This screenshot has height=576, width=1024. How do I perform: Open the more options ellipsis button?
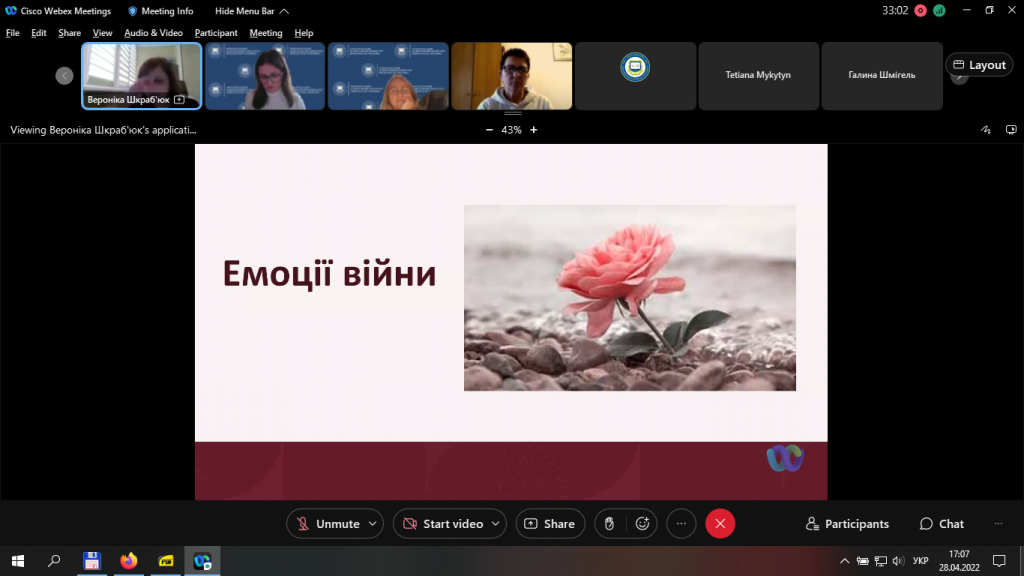coord(681,523)
